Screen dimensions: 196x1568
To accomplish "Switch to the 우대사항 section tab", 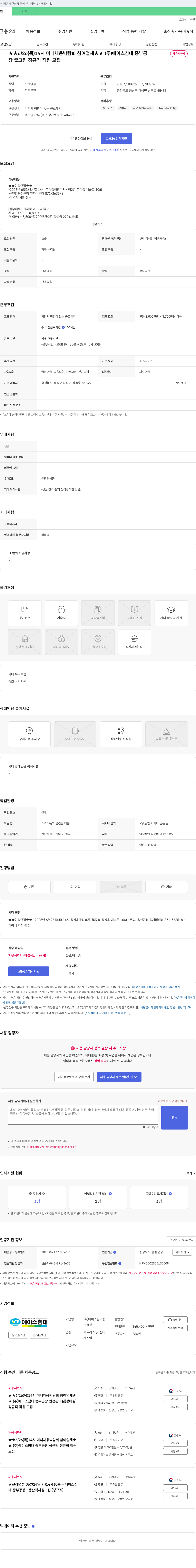I will tap(79, 44).
